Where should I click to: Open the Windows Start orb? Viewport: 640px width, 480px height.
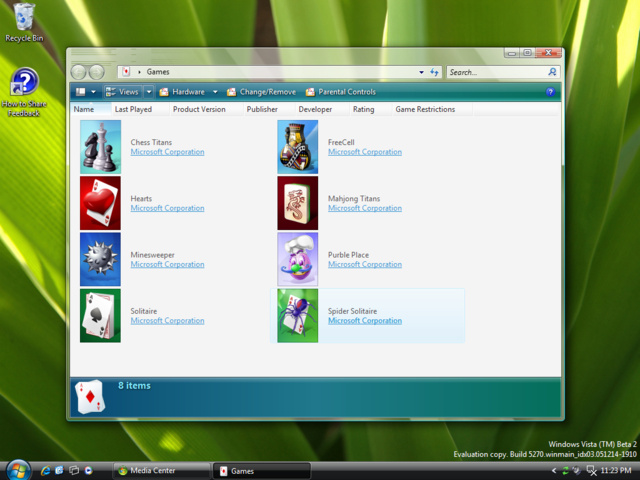(x=18, y=470)
